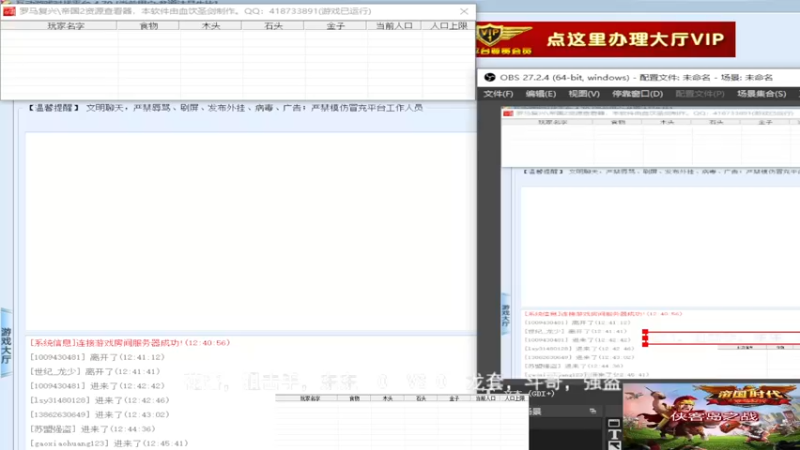This screenshot has width=800, height=450.
Task: Click the chat line lxy31480128 进来了
Action: point(99,400)
